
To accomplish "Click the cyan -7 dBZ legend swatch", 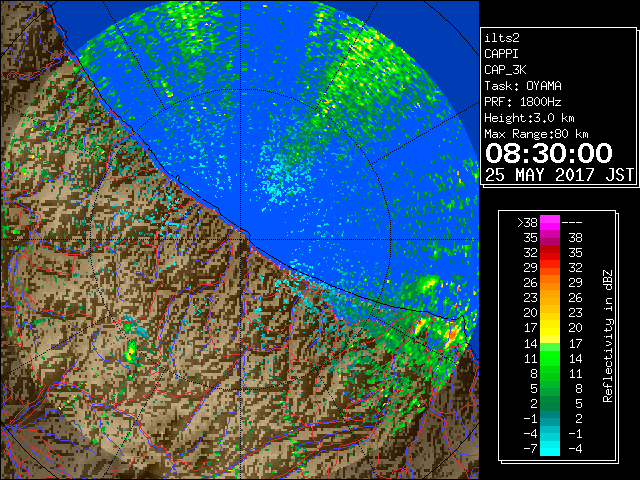I will coord(550,448).
